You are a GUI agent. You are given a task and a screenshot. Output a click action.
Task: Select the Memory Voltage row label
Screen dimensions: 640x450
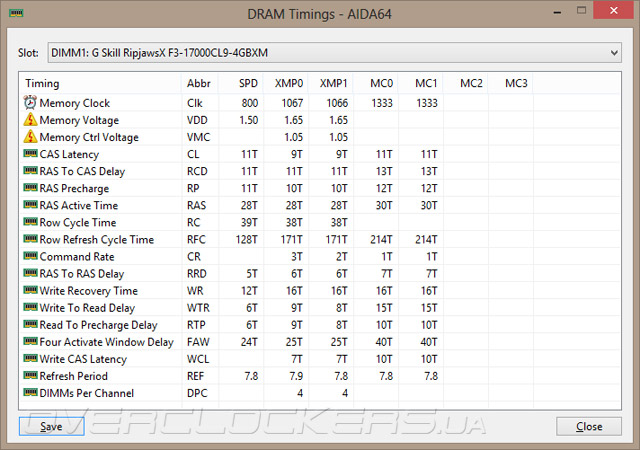point(79,120)
